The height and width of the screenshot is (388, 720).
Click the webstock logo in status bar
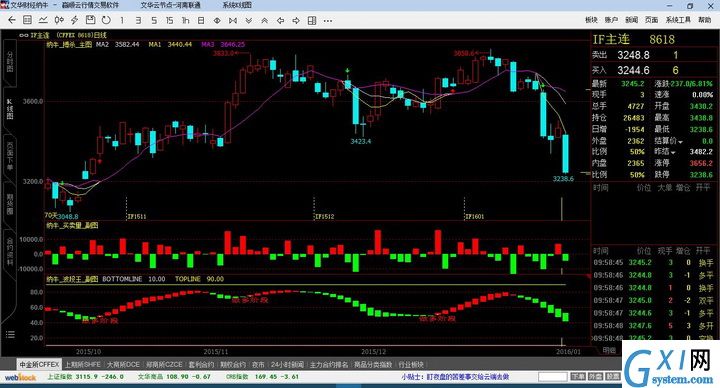tap(20, 377)
